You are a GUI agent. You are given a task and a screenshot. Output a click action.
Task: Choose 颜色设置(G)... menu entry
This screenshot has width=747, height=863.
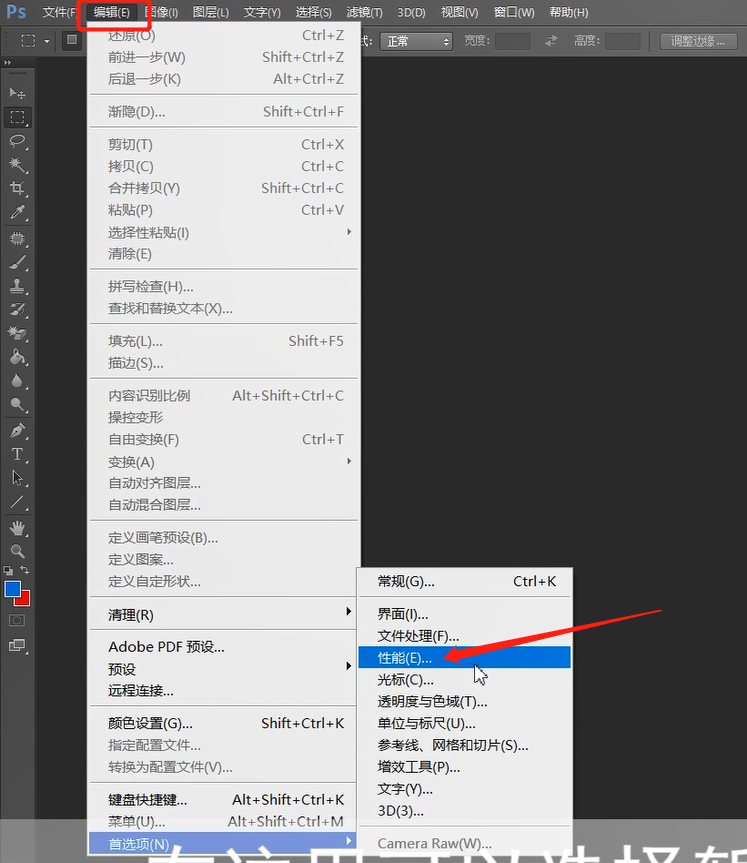223,723
